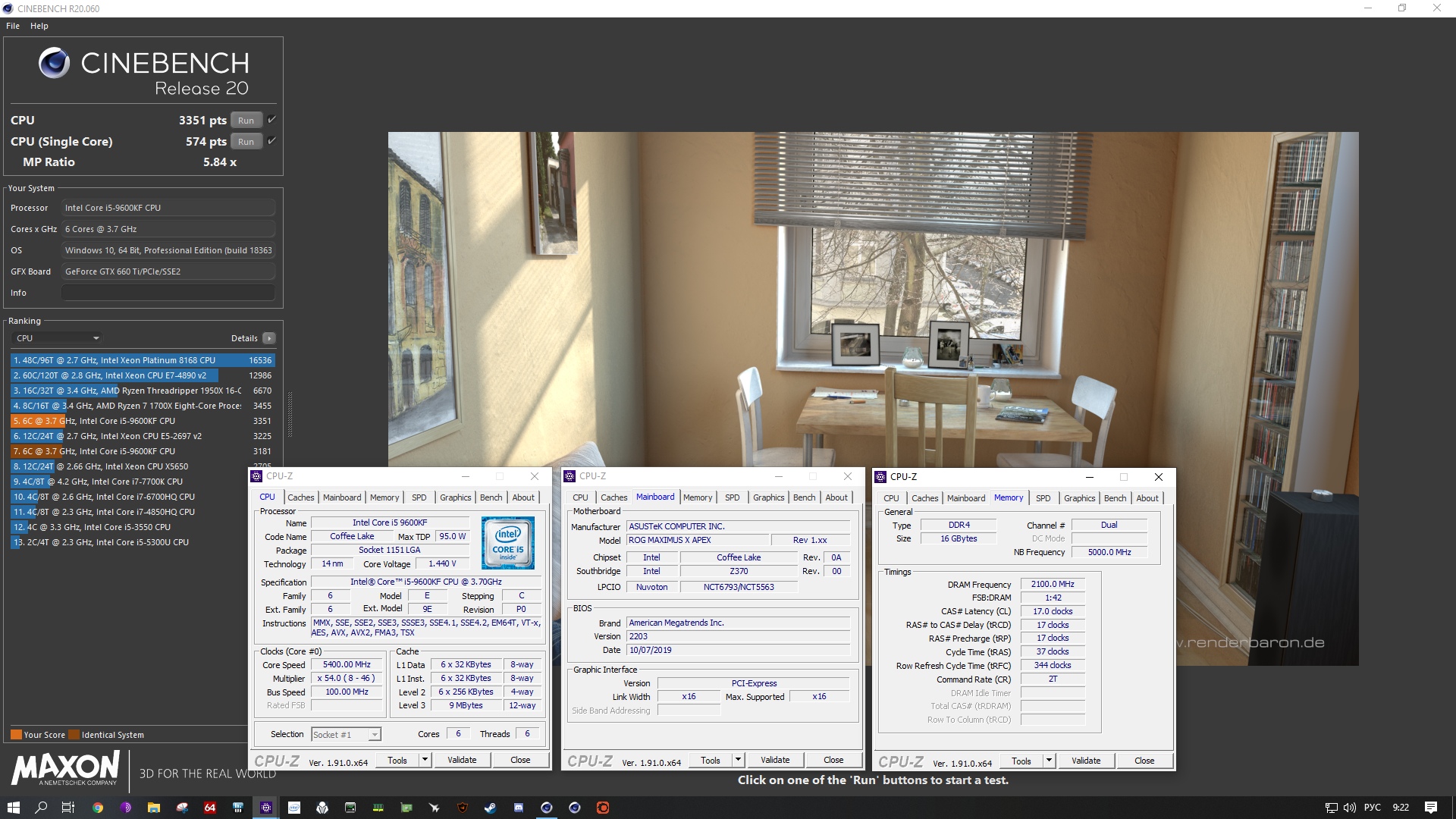The image size is (1456, 819).
Task: Open Socket #1 selection dropdown
Action: (x=346, y=734)
